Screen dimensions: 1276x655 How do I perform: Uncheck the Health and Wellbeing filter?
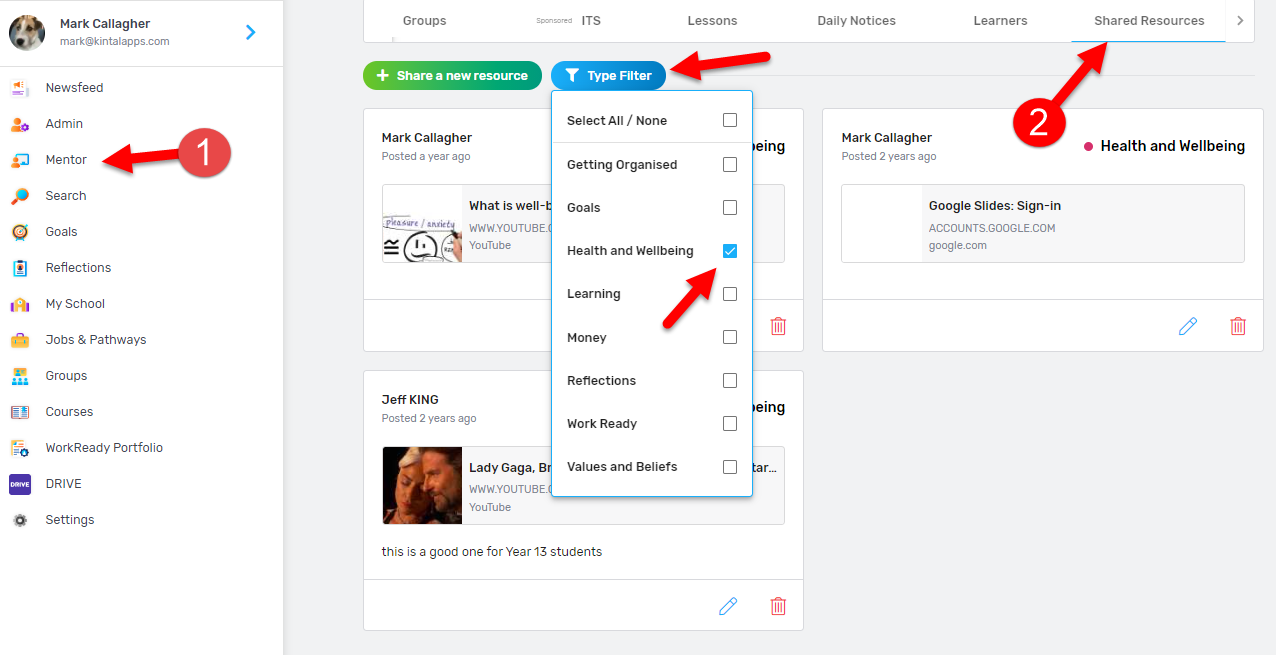tap(730, 251)
